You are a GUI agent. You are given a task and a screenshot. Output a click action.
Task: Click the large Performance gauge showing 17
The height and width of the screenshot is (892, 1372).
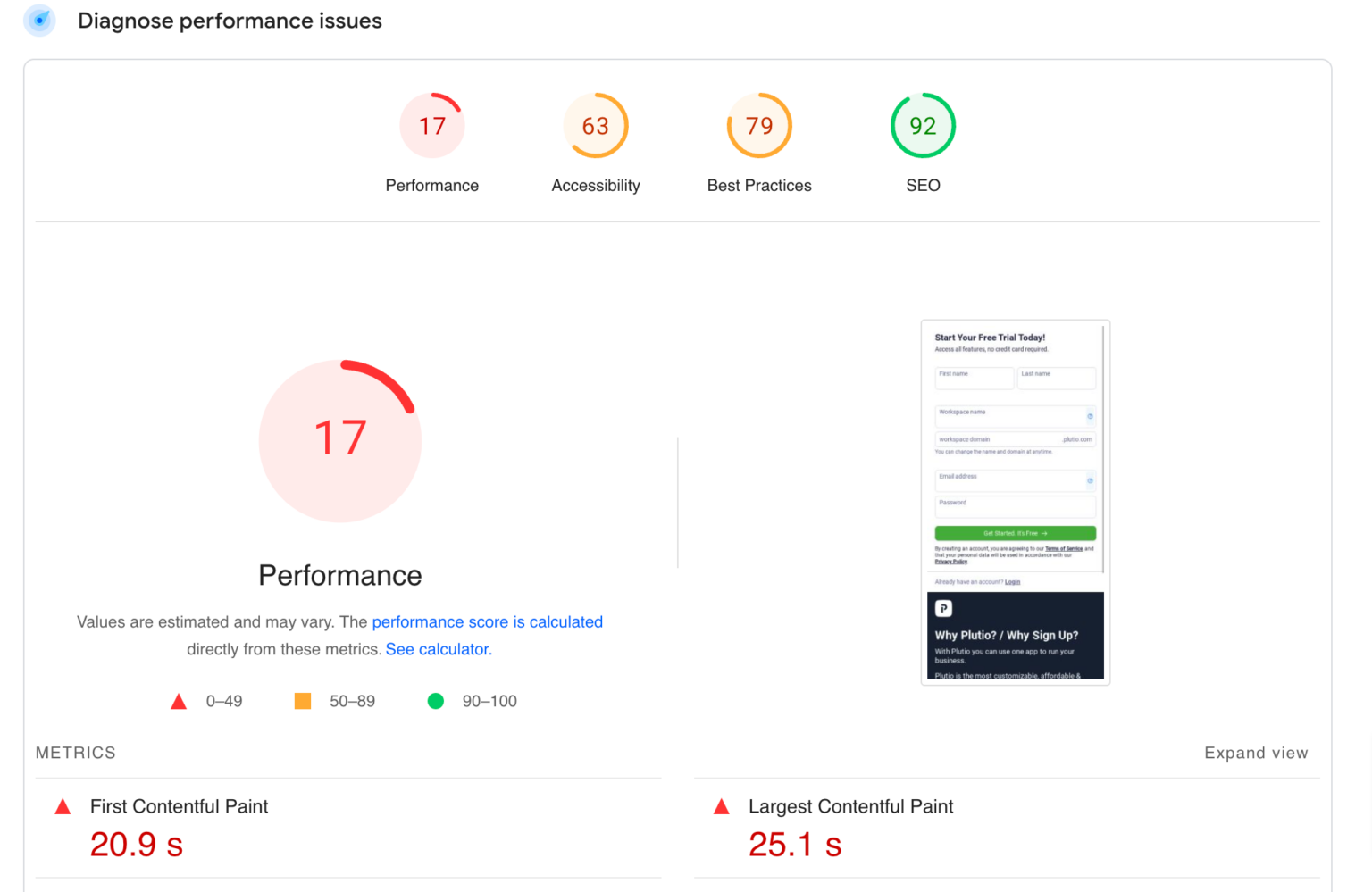click(x=340, y=440)
